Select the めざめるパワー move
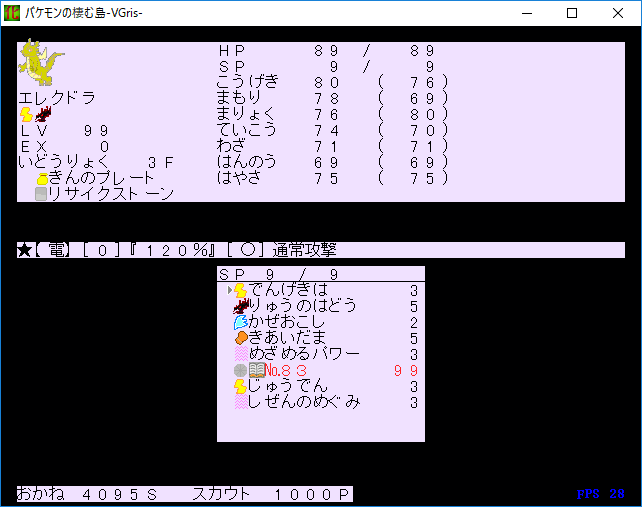642x507 pixels. coord(321,354)
